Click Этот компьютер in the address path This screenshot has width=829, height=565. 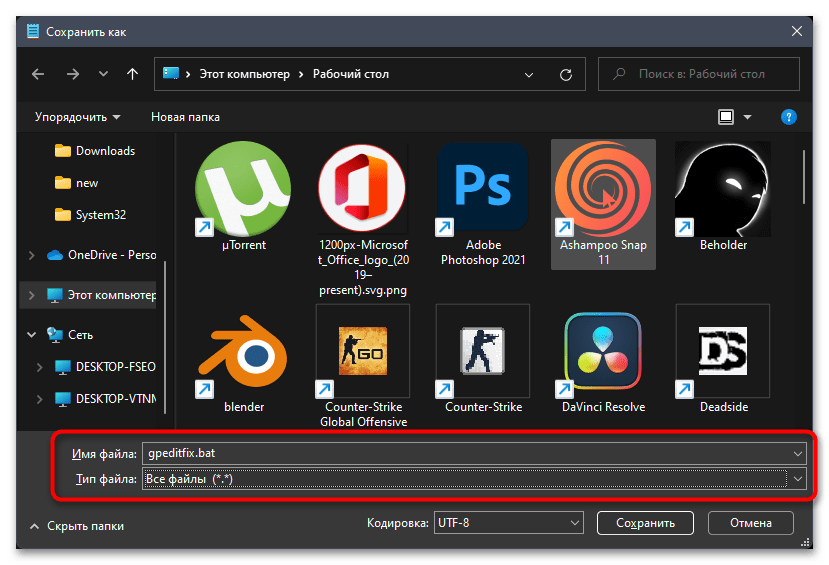[244, 74]
